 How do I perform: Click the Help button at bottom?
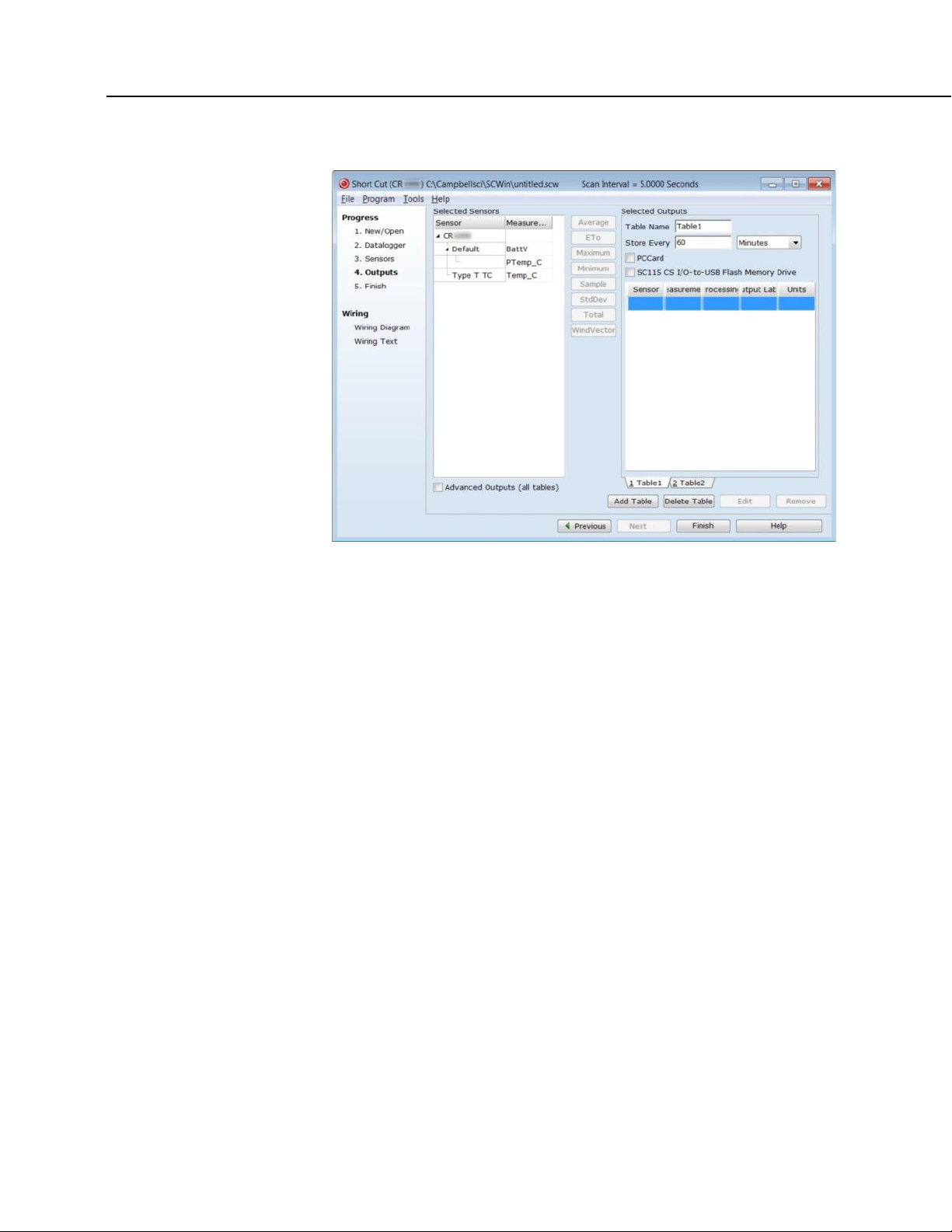click(779, 526)
